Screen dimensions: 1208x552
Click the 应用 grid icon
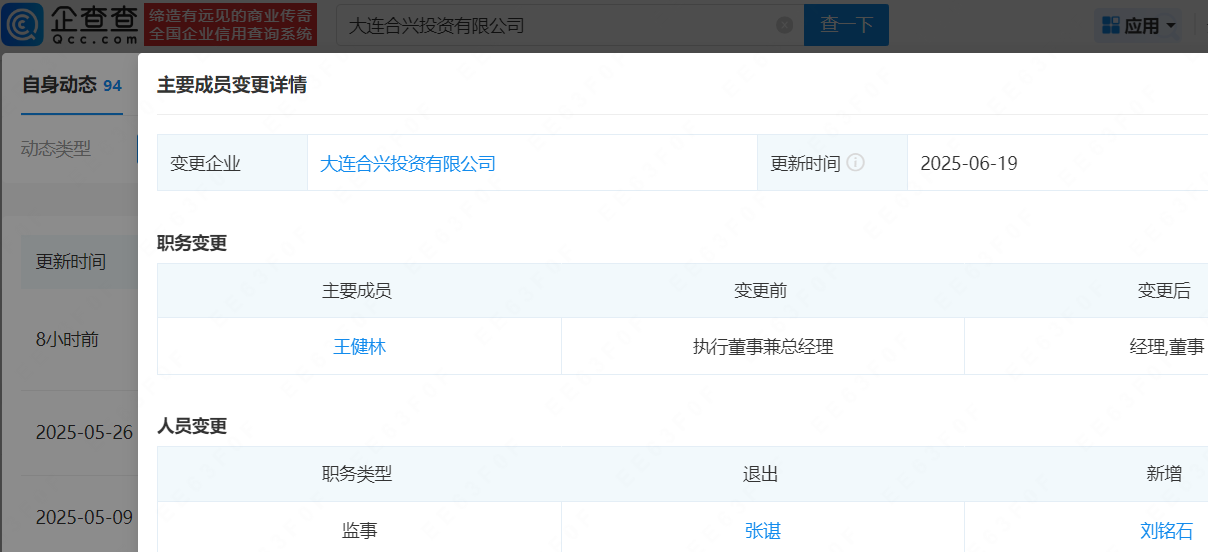[1110, 26]
